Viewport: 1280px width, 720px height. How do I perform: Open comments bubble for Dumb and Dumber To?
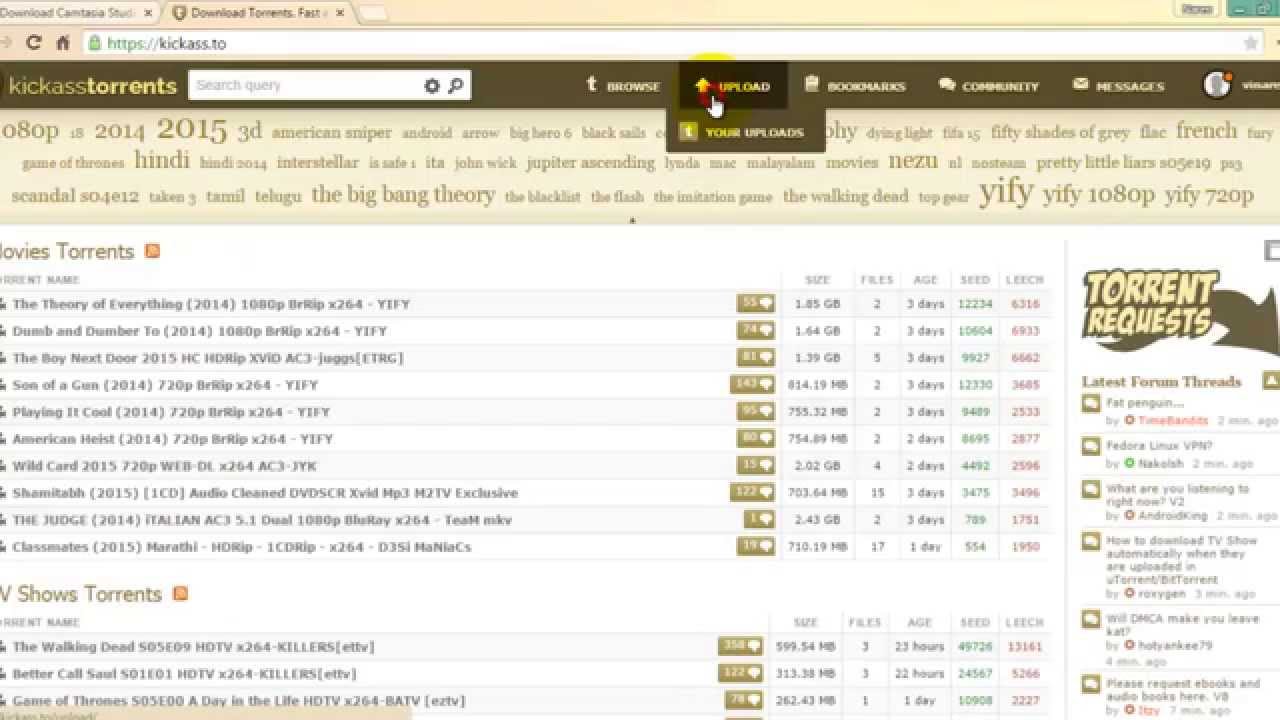coord(756,330)
